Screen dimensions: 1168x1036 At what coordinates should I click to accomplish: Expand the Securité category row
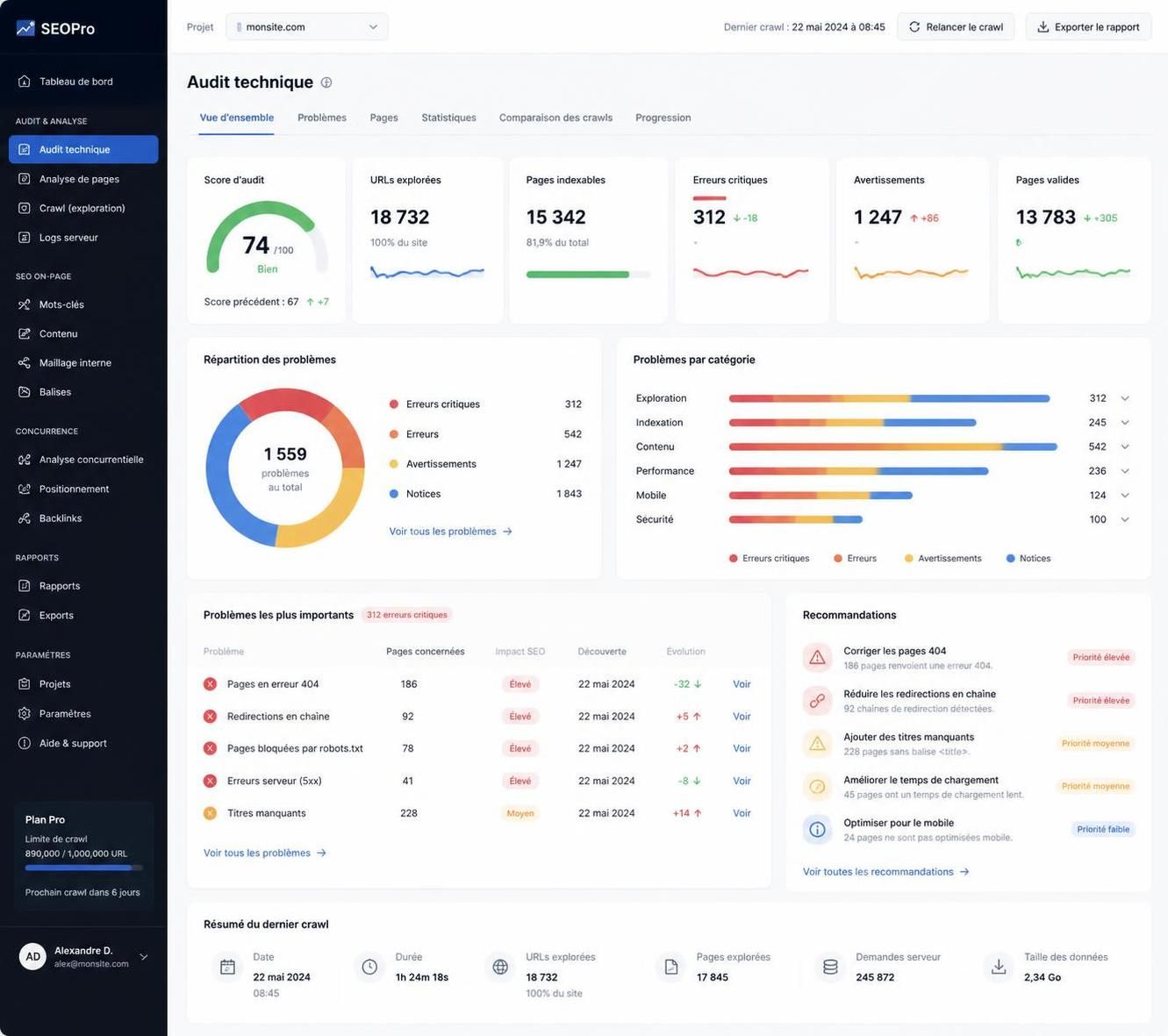pos(1125,519)
